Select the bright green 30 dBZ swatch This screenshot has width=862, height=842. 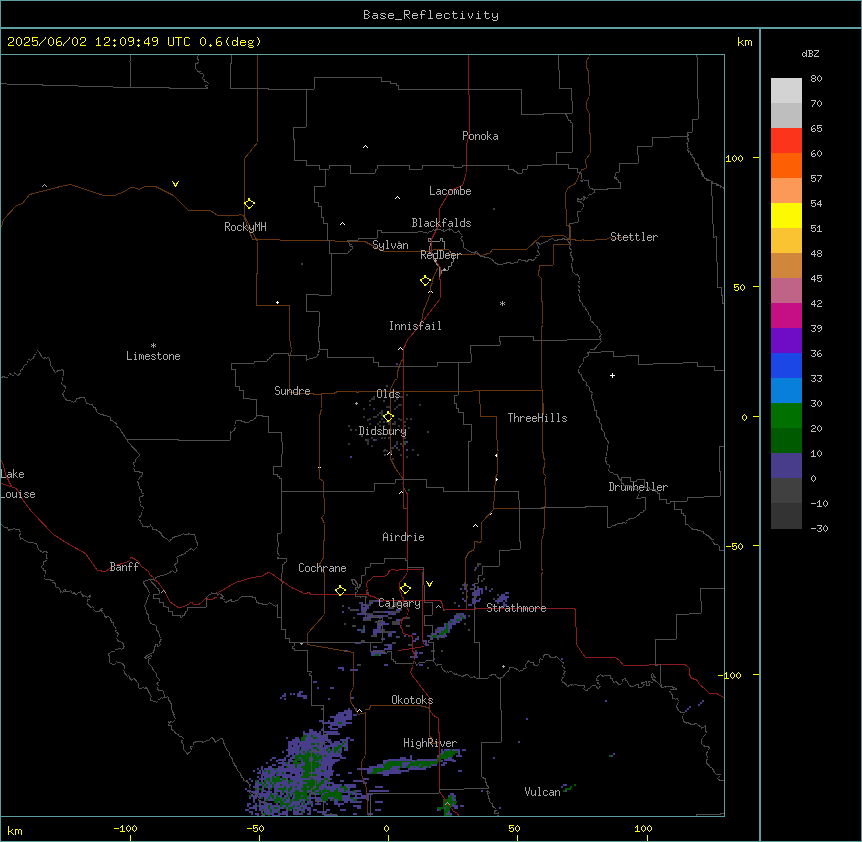[786, 415]
